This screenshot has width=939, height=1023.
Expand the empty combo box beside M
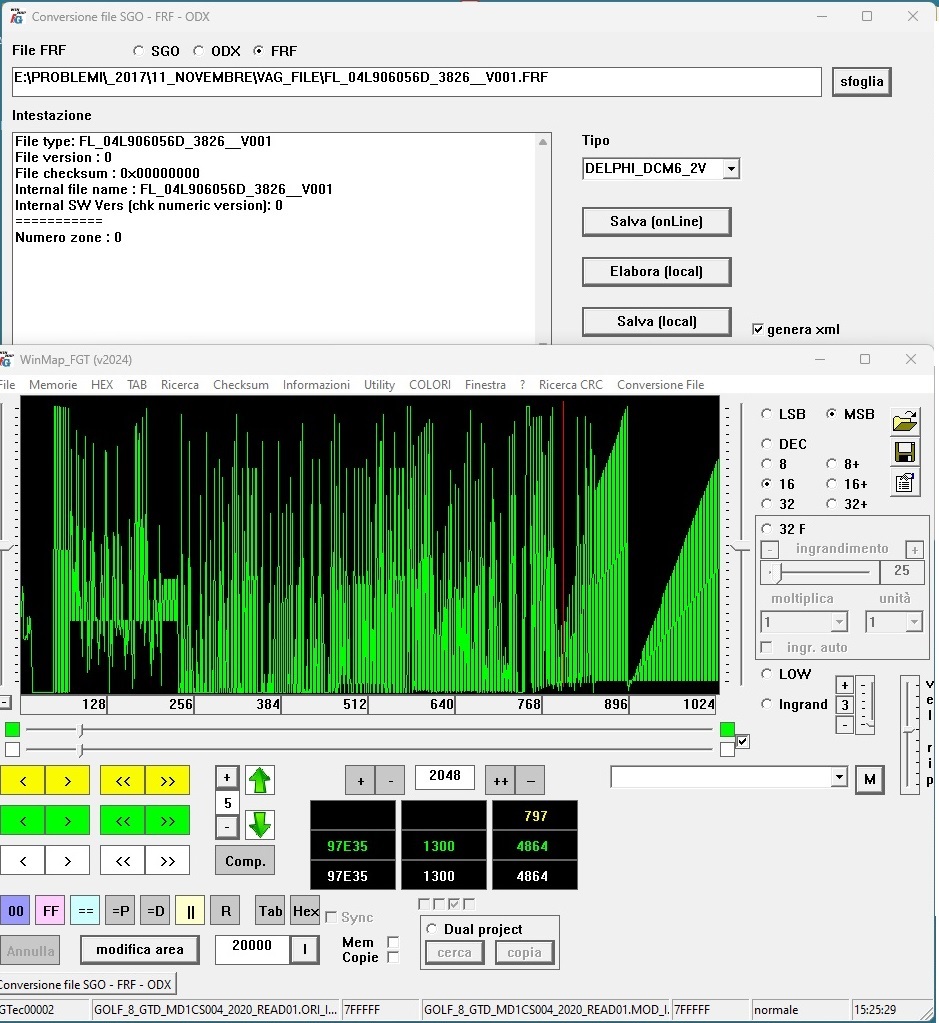pyautogui.click(x=838, y=778)
